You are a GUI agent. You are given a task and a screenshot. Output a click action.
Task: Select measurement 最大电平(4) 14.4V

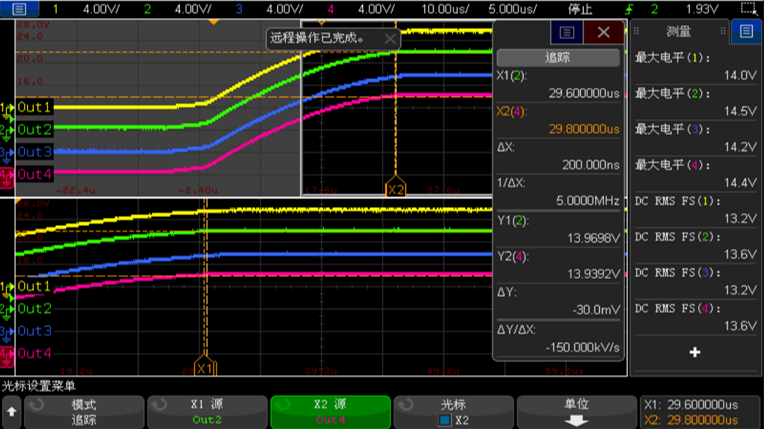coord(696,174)
